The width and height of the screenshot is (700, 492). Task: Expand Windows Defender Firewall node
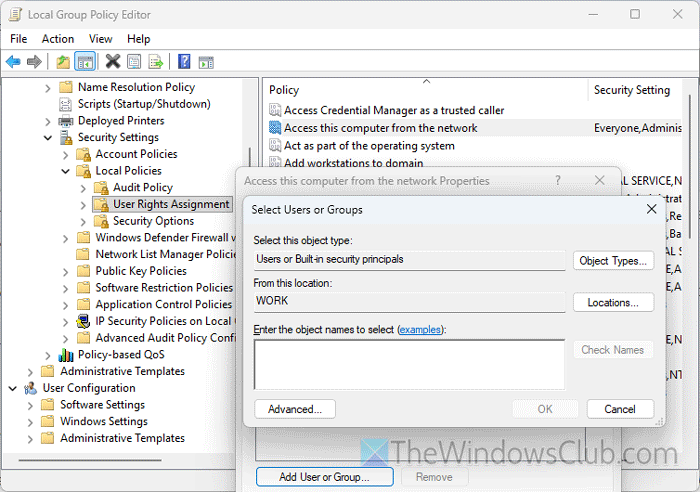(66, 238)
